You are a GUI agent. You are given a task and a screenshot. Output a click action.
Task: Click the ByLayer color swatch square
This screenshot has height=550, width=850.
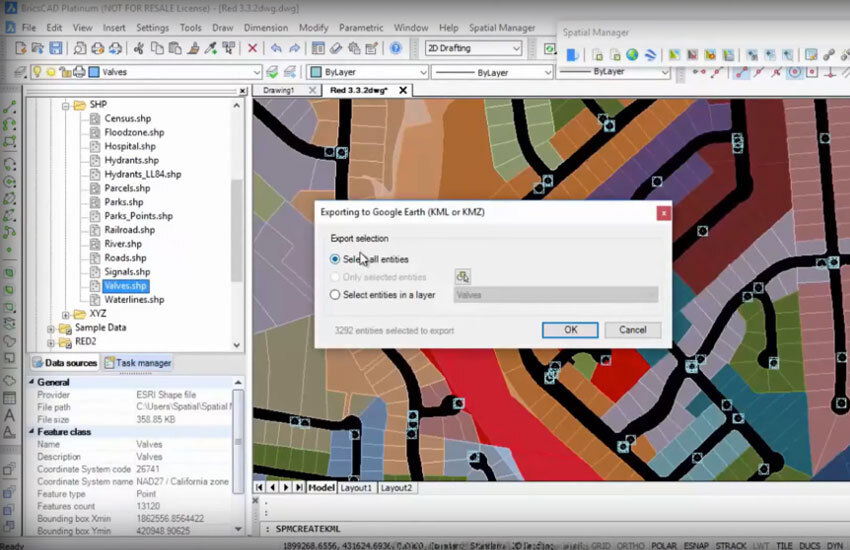(x=316, y=72)
